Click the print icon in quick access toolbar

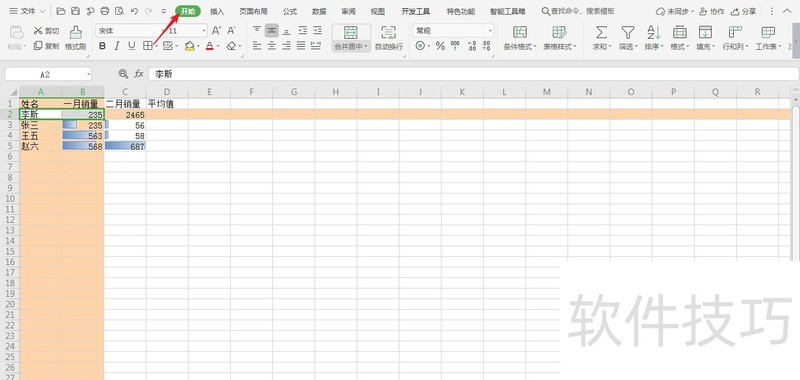pos(105,11)
